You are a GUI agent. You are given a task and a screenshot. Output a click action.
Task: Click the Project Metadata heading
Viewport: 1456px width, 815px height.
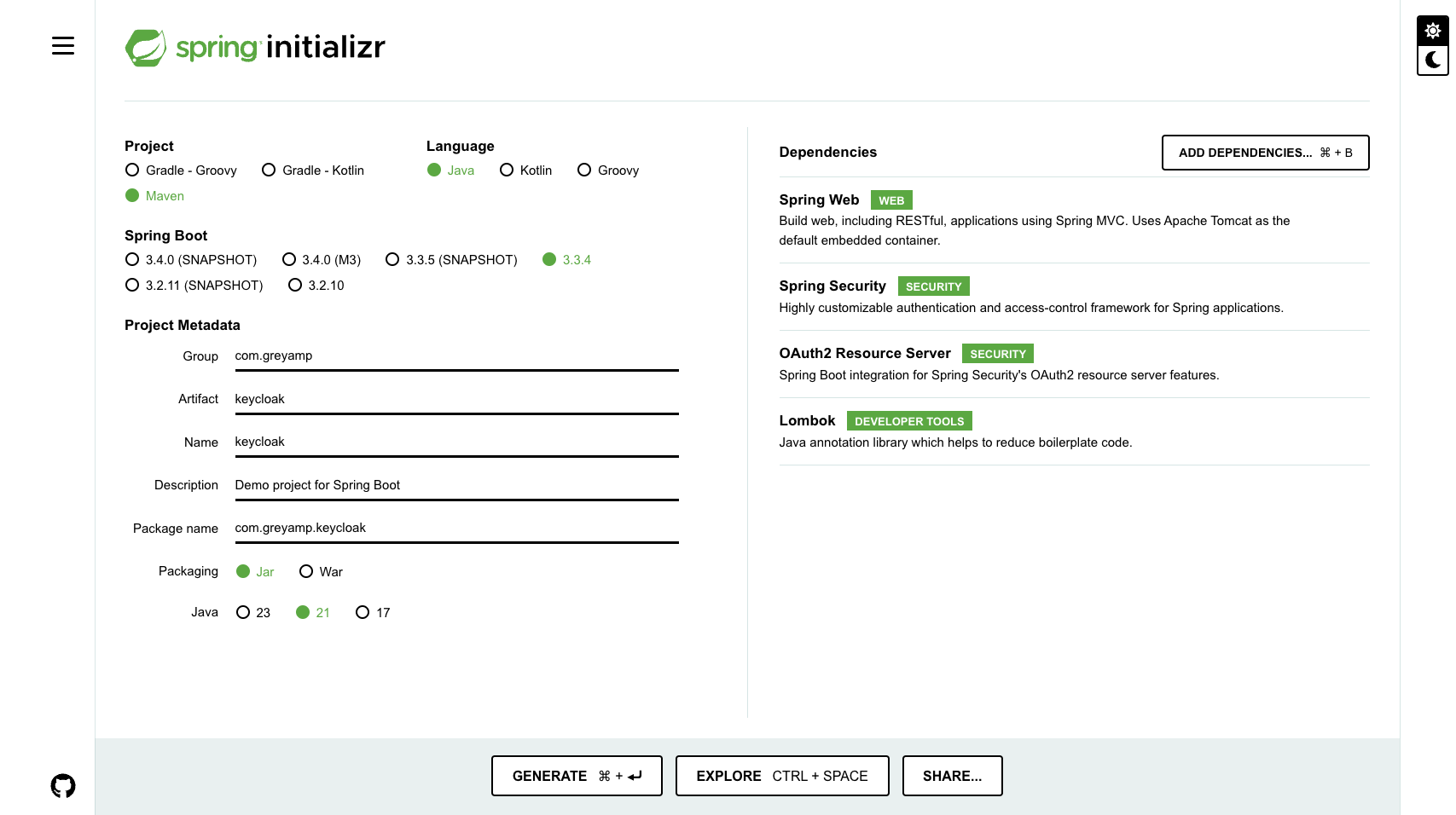(x=183, y=325)
